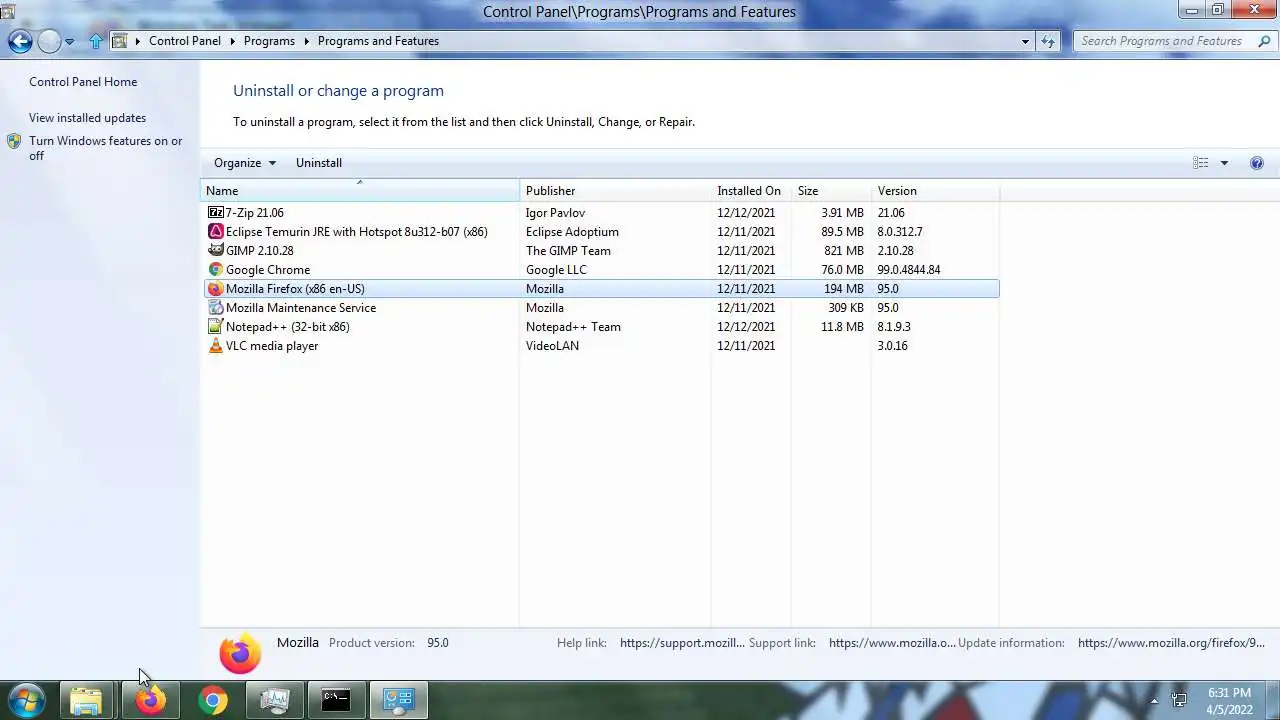The image size is (1280, 720).
Task: Click the Igor Pavlov publisher cell
Action: coord(555,213)
